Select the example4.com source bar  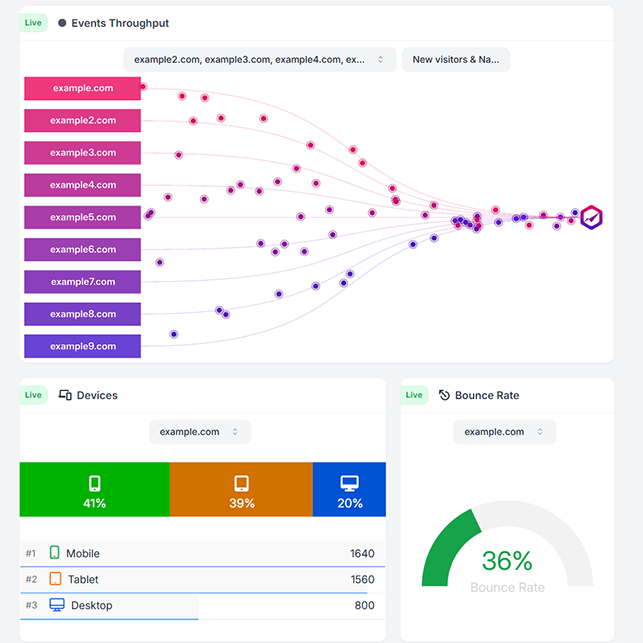[82, 185]
